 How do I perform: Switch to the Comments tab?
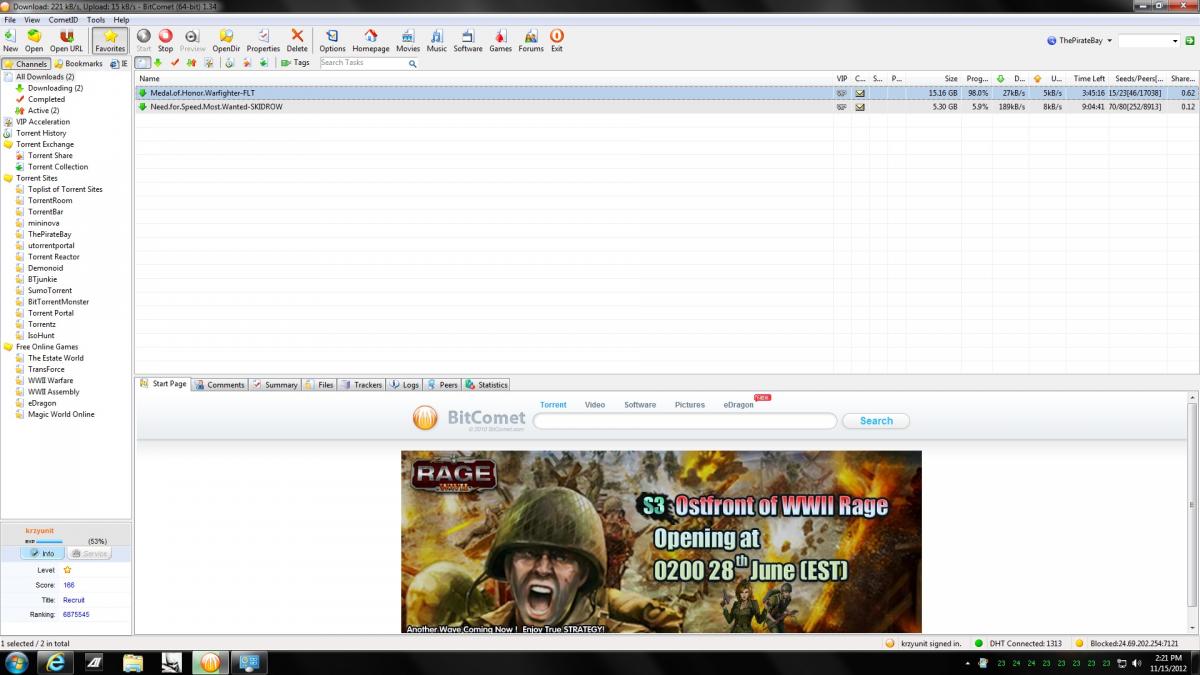point(220,384)
